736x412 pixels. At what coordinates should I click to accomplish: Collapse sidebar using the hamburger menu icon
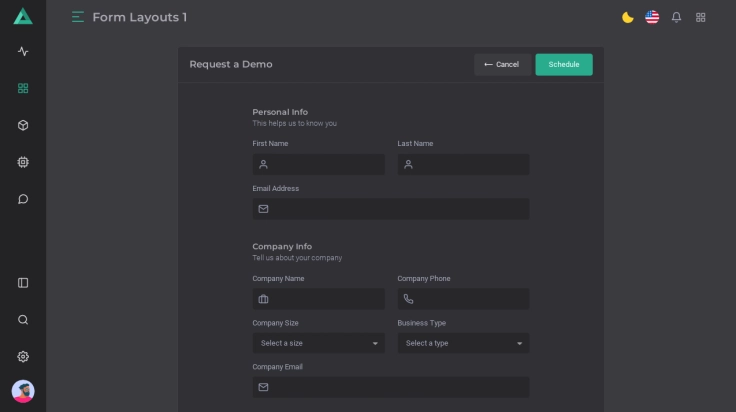click(78, 17)
